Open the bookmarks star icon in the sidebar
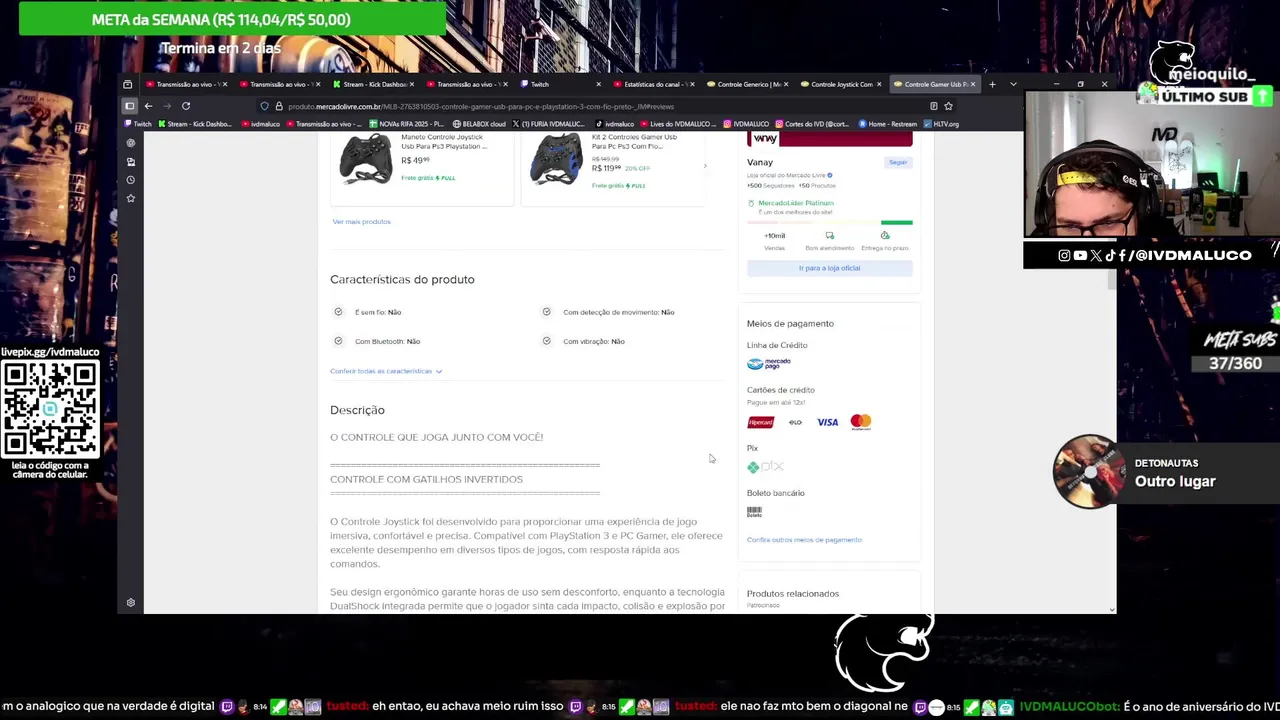Viewport: 1280px width, 720px height. [131, 198]
